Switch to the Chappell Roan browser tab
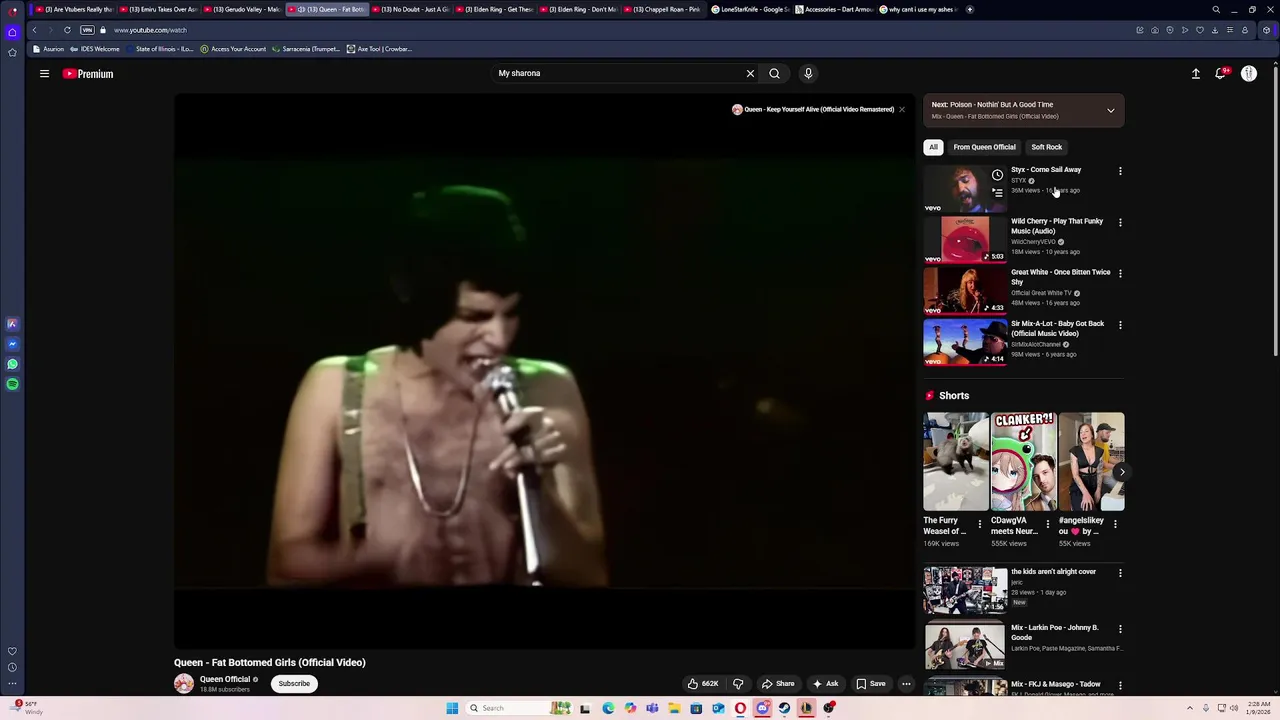Image resolution: width=1280 pixels, height=720 pixels. [665, 9]
